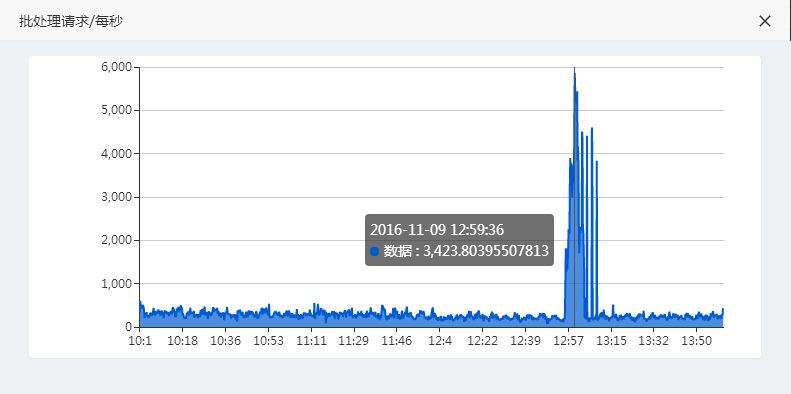Click the blue 数据 series dot in tooltip
Viewport: 791px width, 394px height.
[374, 251]
